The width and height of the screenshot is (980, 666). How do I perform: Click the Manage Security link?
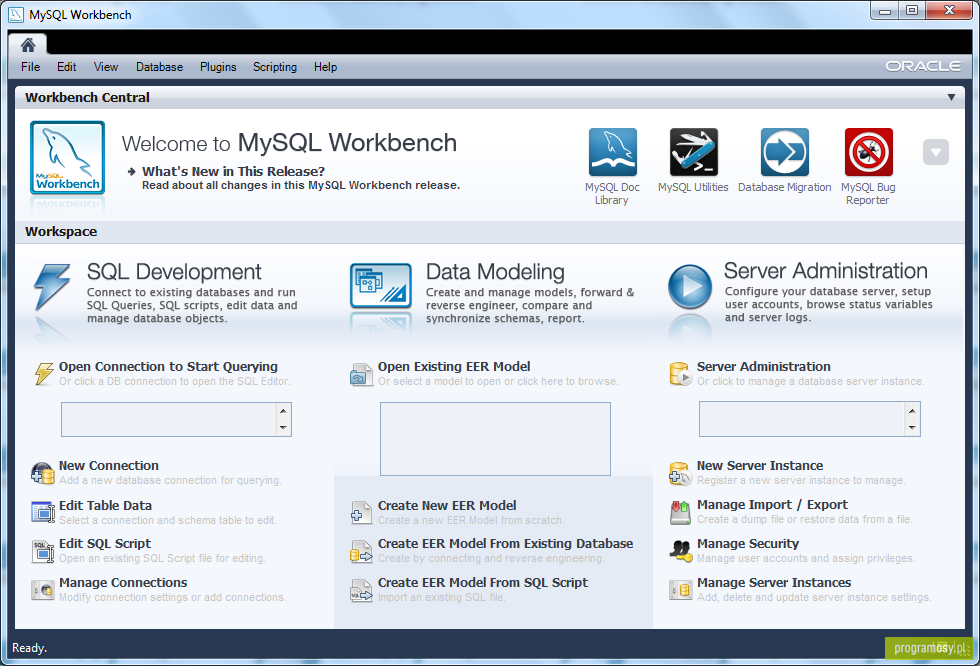tap(748, 544)
